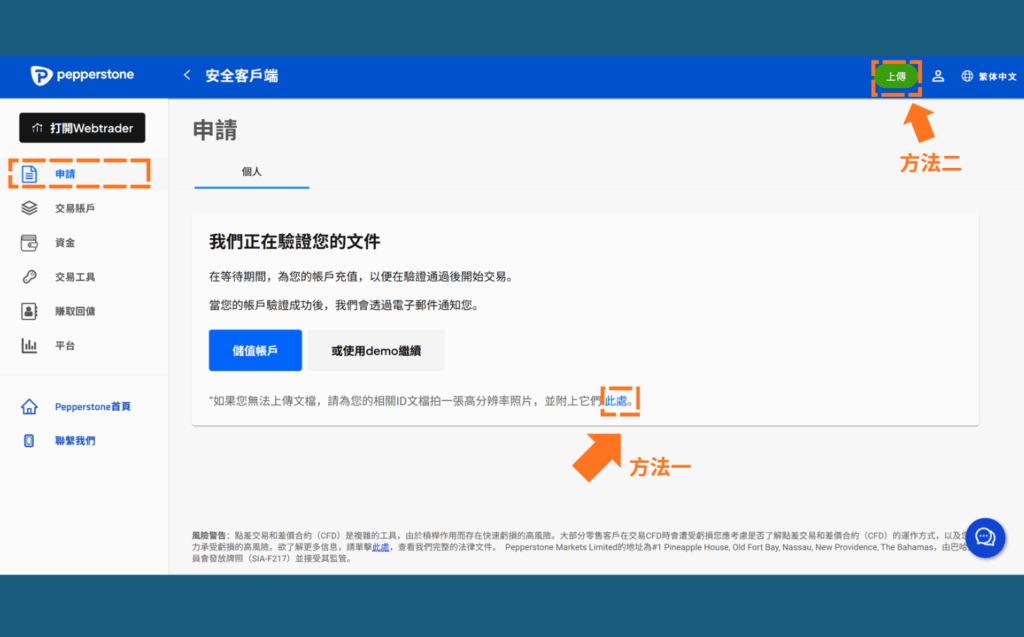Click the 平台 bar chart icon
Viewport: 1024px width, 637px height.
tap(30, 345)
